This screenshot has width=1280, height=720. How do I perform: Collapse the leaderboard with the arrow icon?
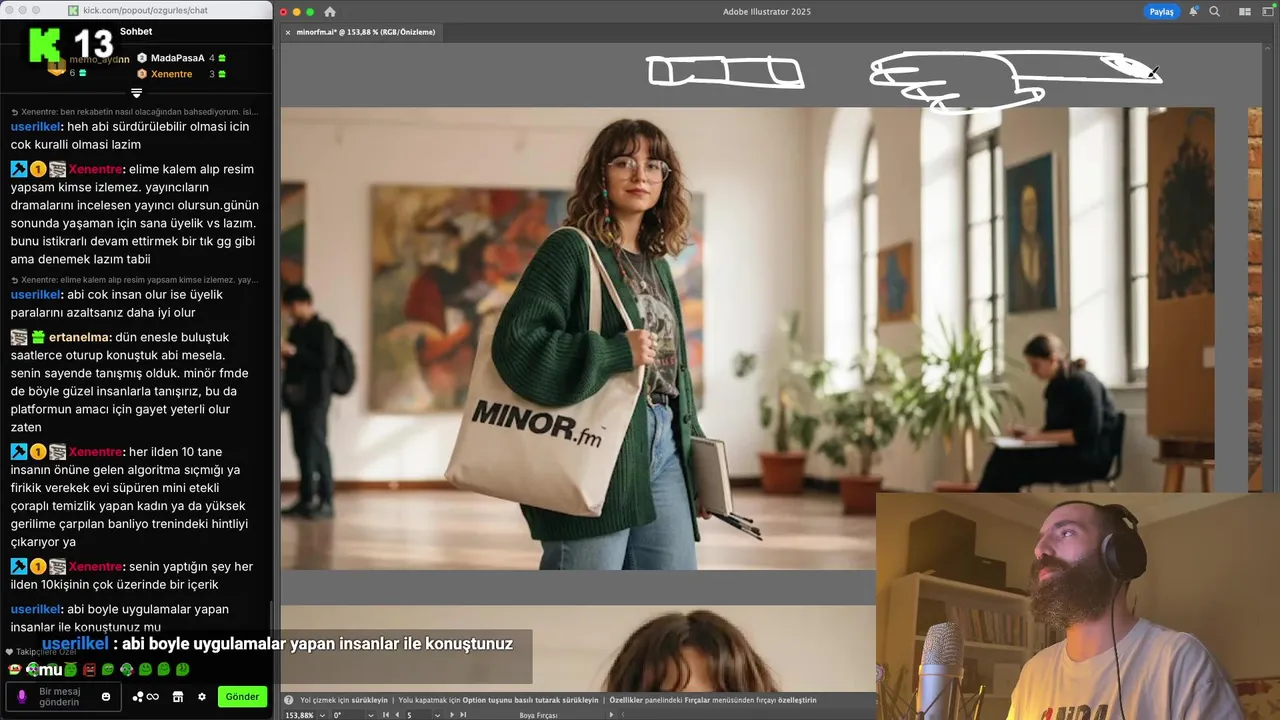tap(137, 93)
